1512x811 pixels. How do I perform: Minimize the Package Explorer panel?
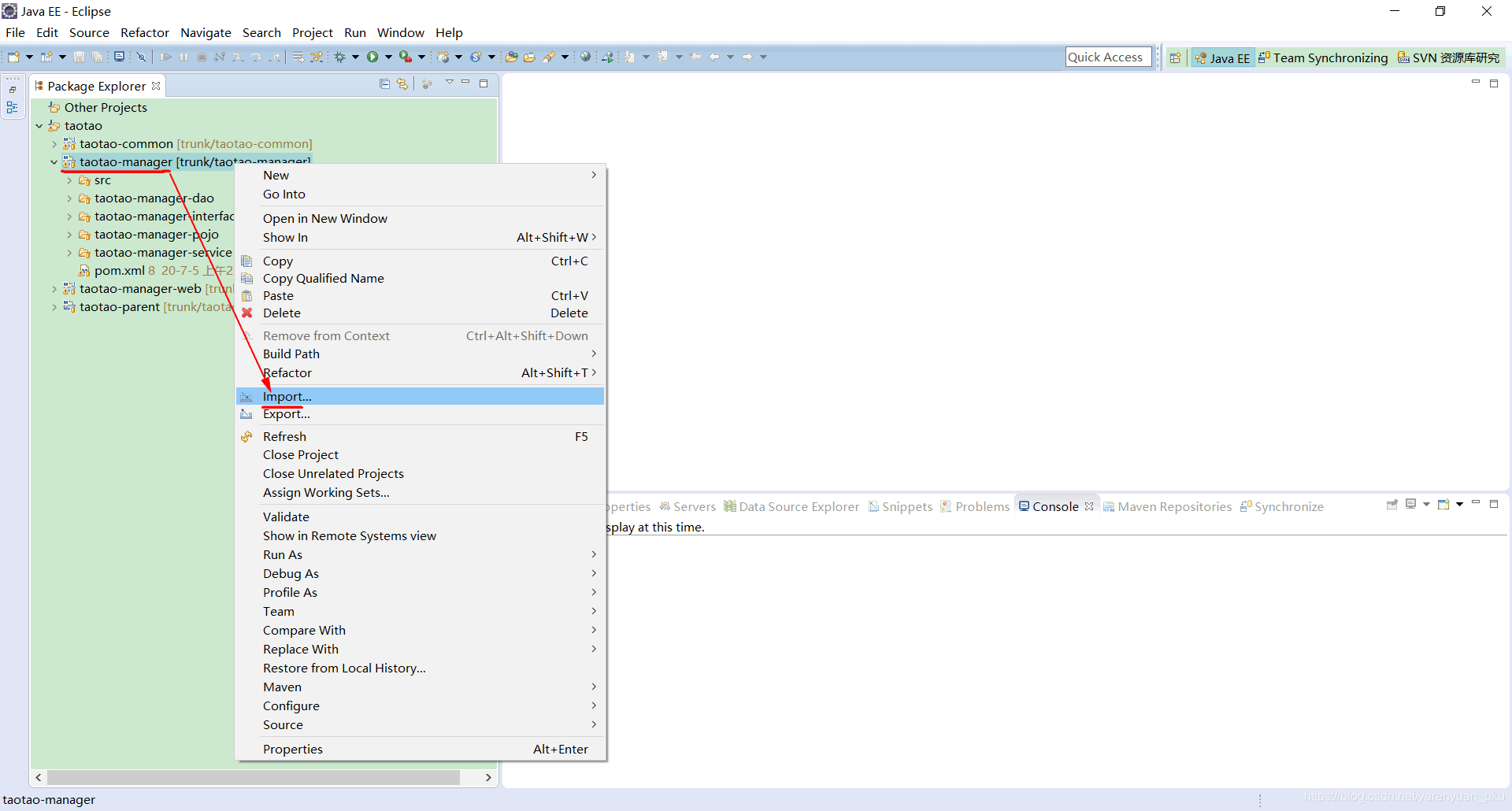pos(465,82)
